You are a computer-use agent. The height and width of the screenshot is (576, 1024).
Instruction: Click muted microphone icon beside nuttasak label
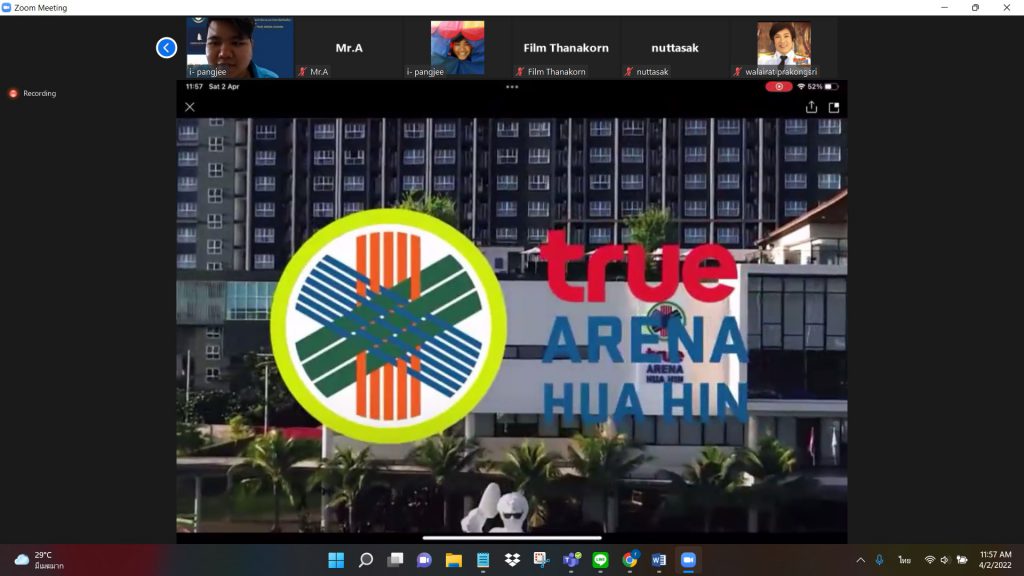(629, 72)
